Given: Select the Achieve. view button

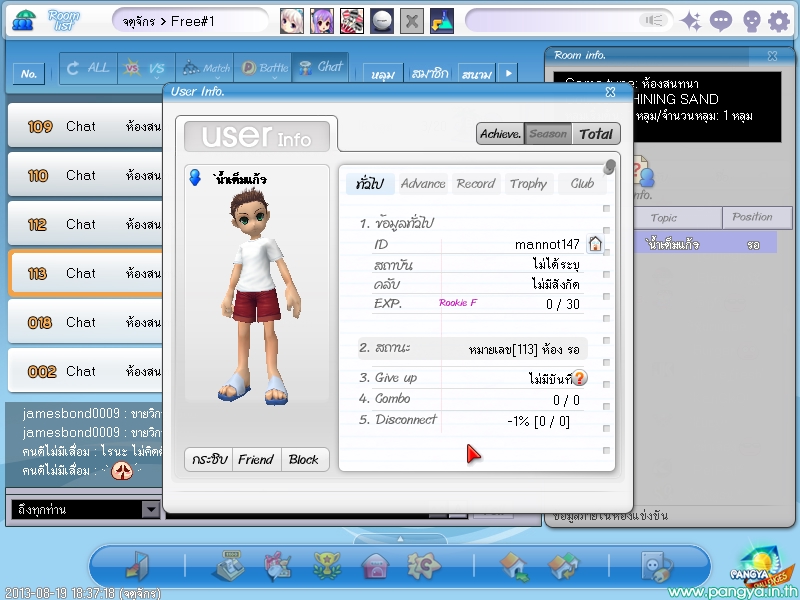Looking at the screenshot, I should pyautogui.click(x=501, y=134).
